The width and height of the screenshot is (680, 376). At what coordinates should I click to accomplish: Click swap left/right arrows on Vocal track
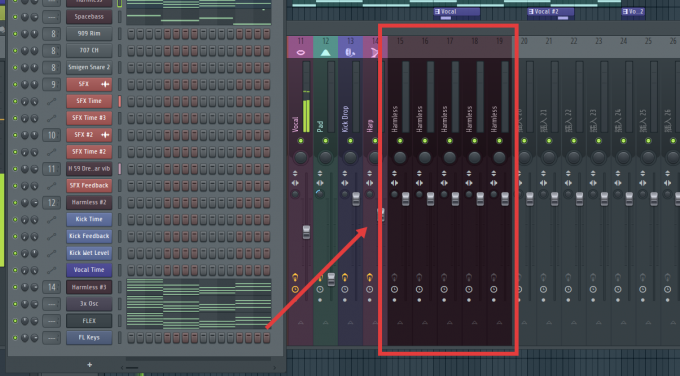click(295, 183)
